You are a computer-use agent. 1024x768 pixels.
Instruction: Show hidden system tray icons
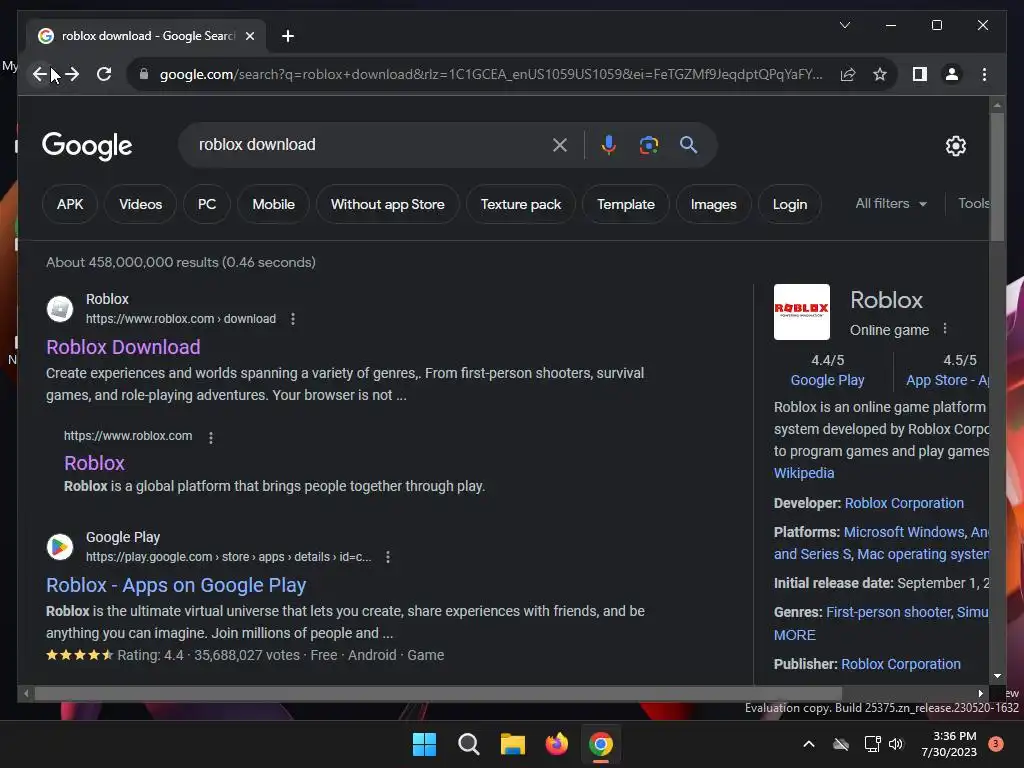click(808, 744)
